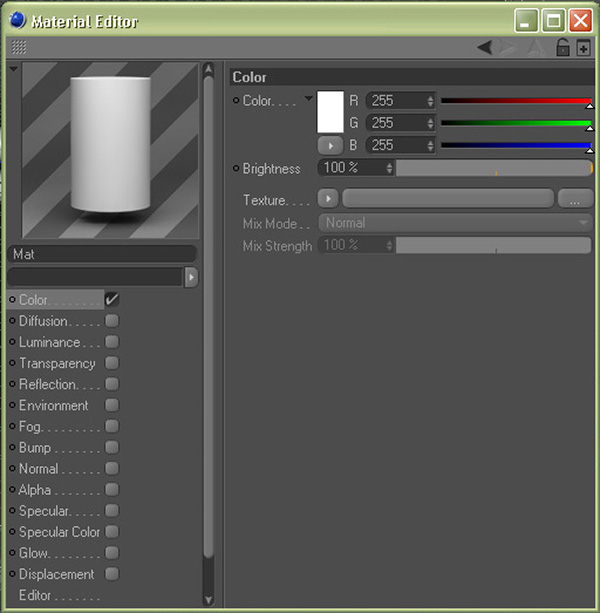600x613 pixels.
Task: Click the empty Texture name bar
Action: tap(448, 199)
